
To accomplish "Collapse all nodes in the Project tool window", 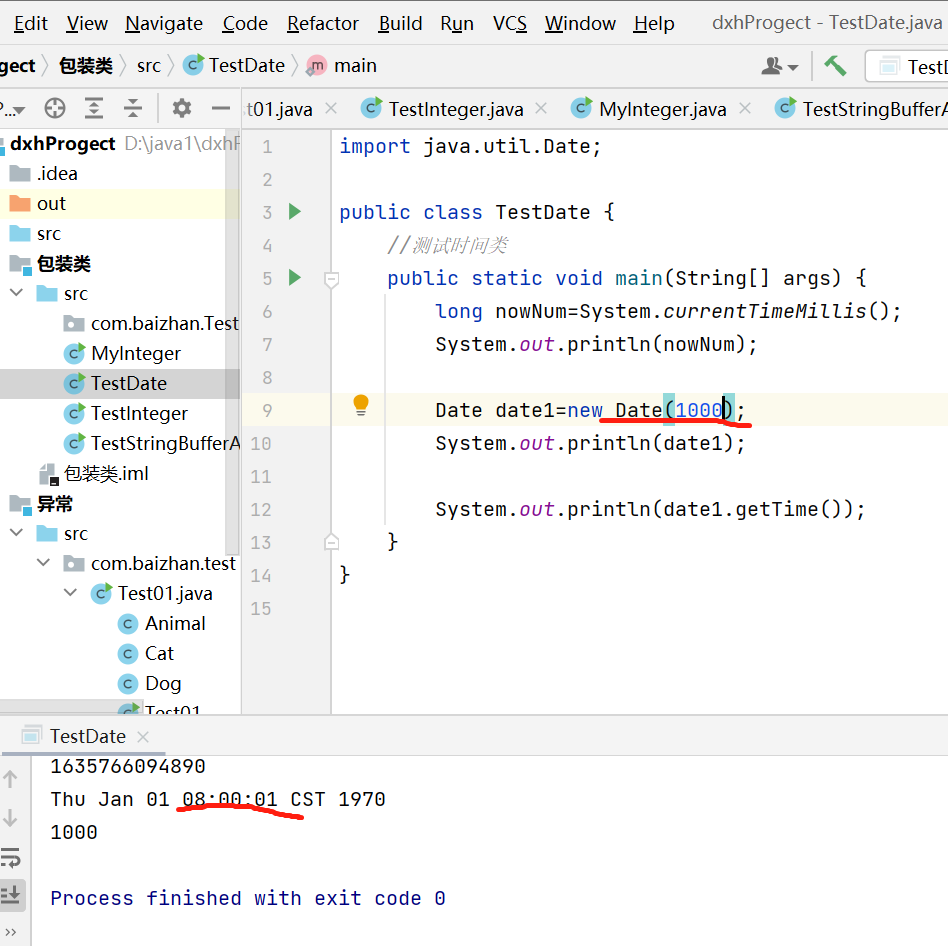I will click(133, 109).
